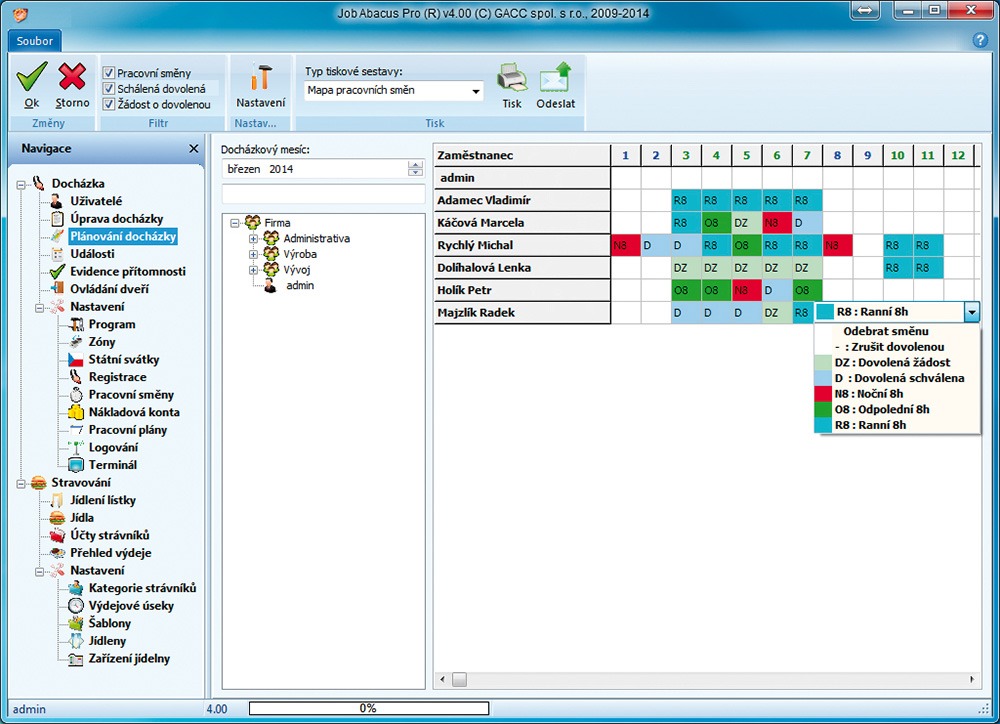Open Výdejové úseky item
1000x724 pixels.
131,606
